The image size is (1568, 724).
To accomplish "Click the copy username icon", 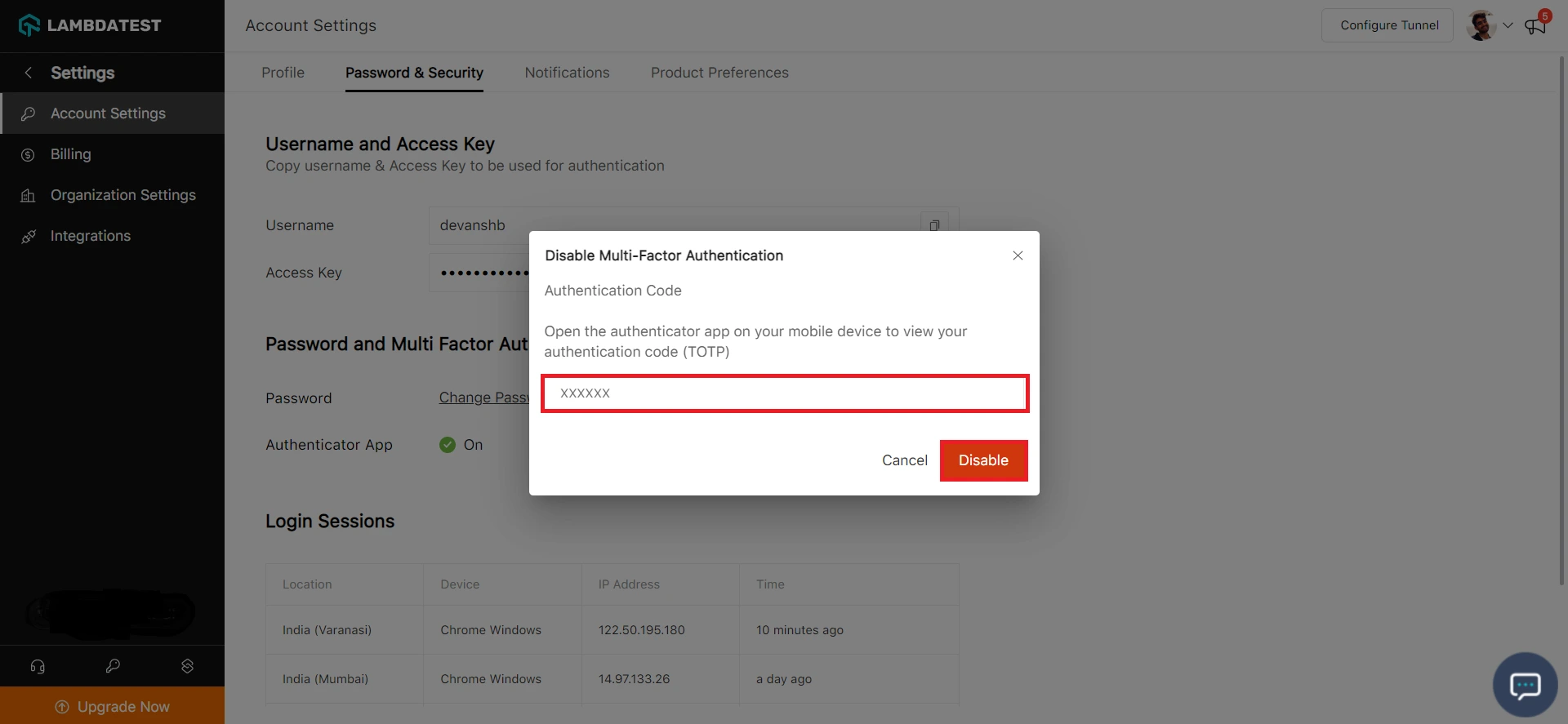I will [934, 225].
